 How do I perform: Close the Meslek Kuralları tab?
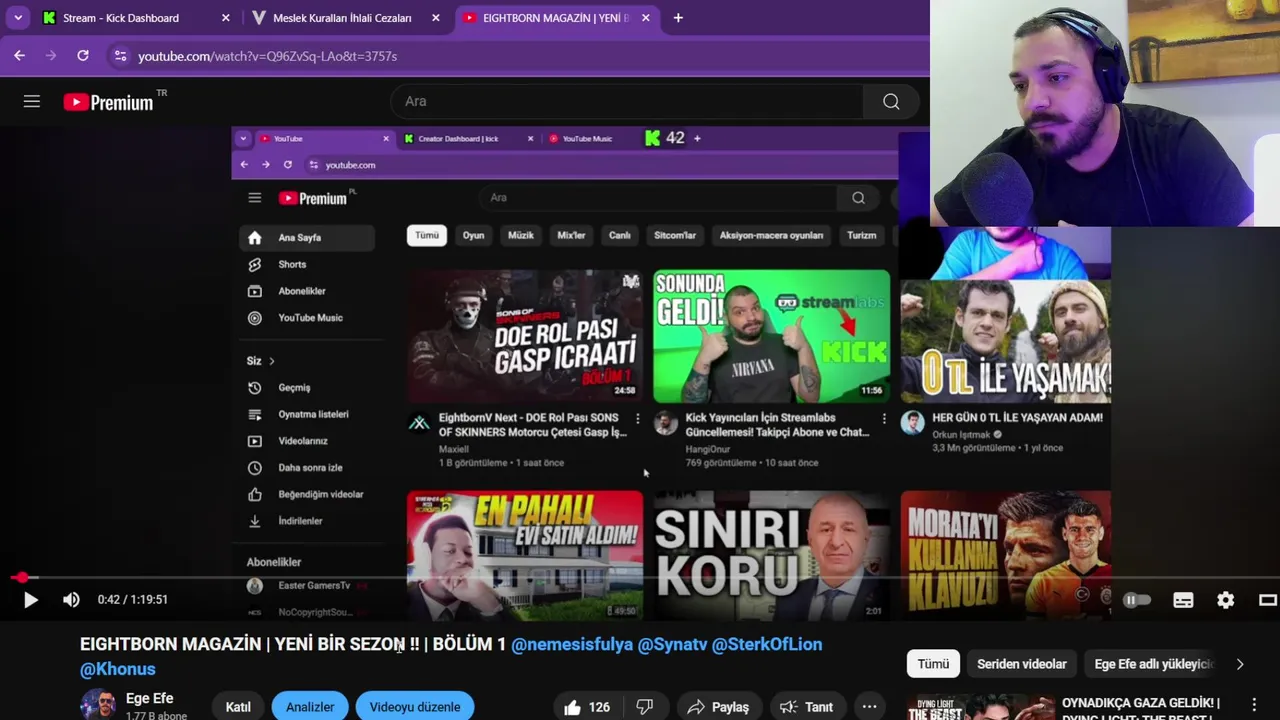coord(435,18)
